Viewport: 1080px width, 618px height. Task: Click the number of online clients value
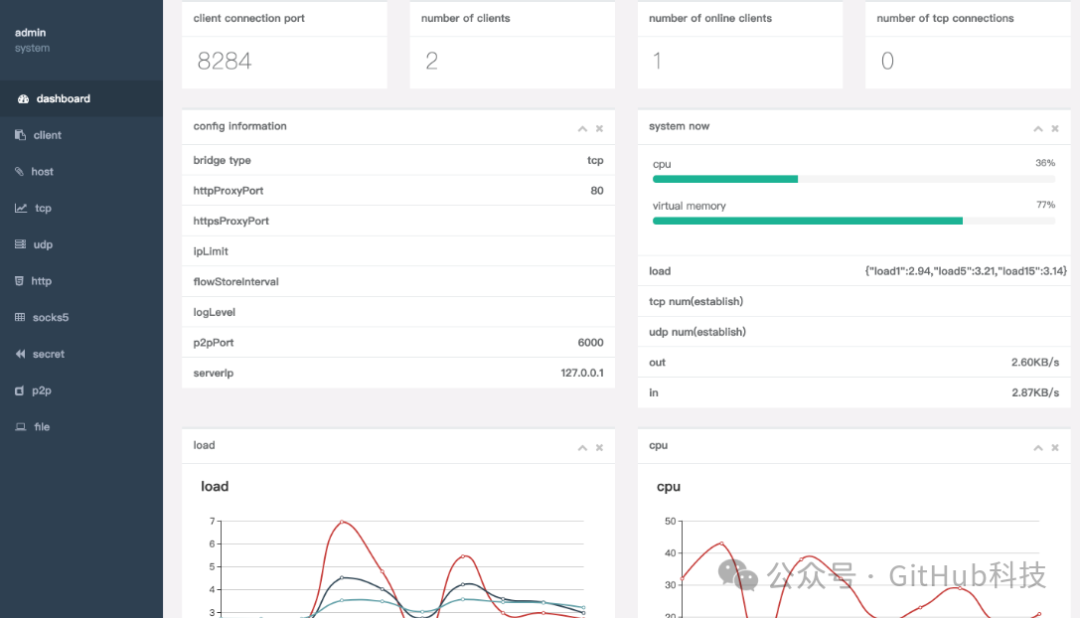coord(657,61)
